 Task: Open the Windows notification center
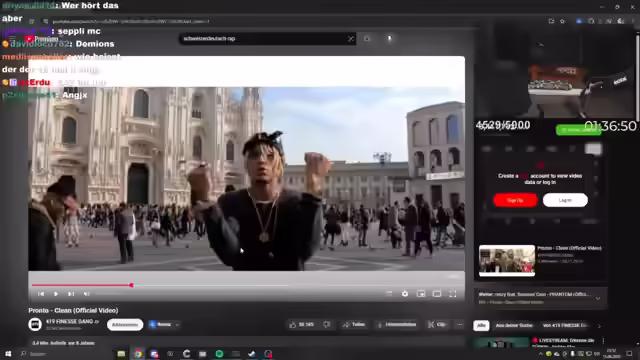[x=629, y=354]
